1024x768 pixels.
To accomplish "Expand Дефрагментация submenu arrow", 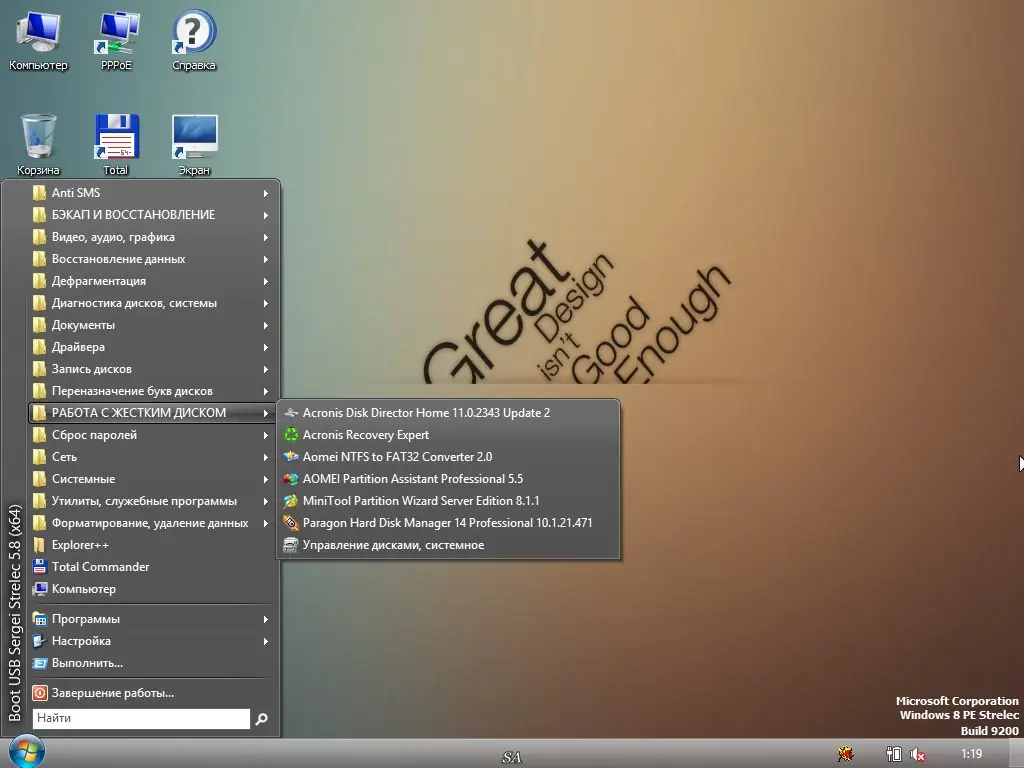I will [x=266, y=281].
